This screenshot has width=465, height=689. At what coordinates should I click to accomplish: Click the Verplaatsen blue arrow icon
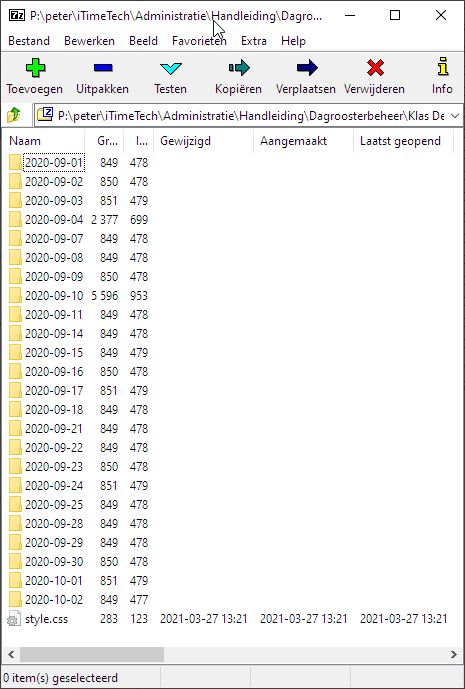(x=307, y=68)
